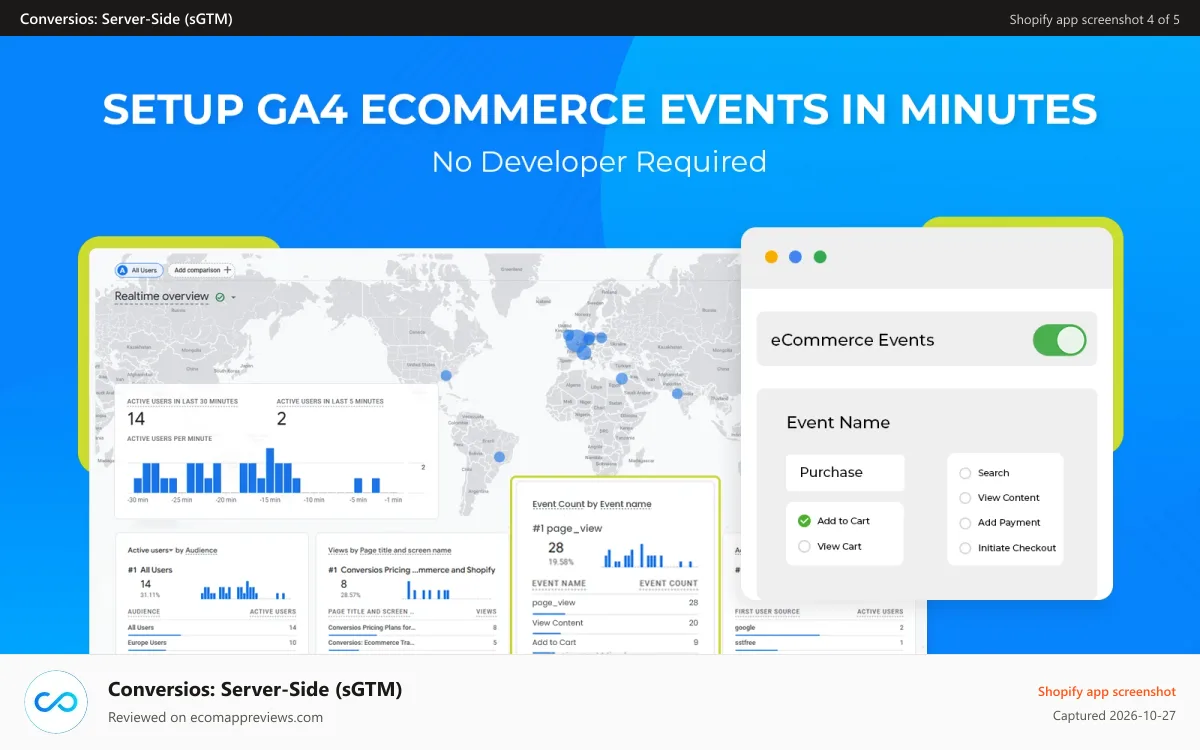Viewport: 1200px width, 750px height.
Task: Select the View Content radio option
Action: pyautogui.click(x=965, y=498)
